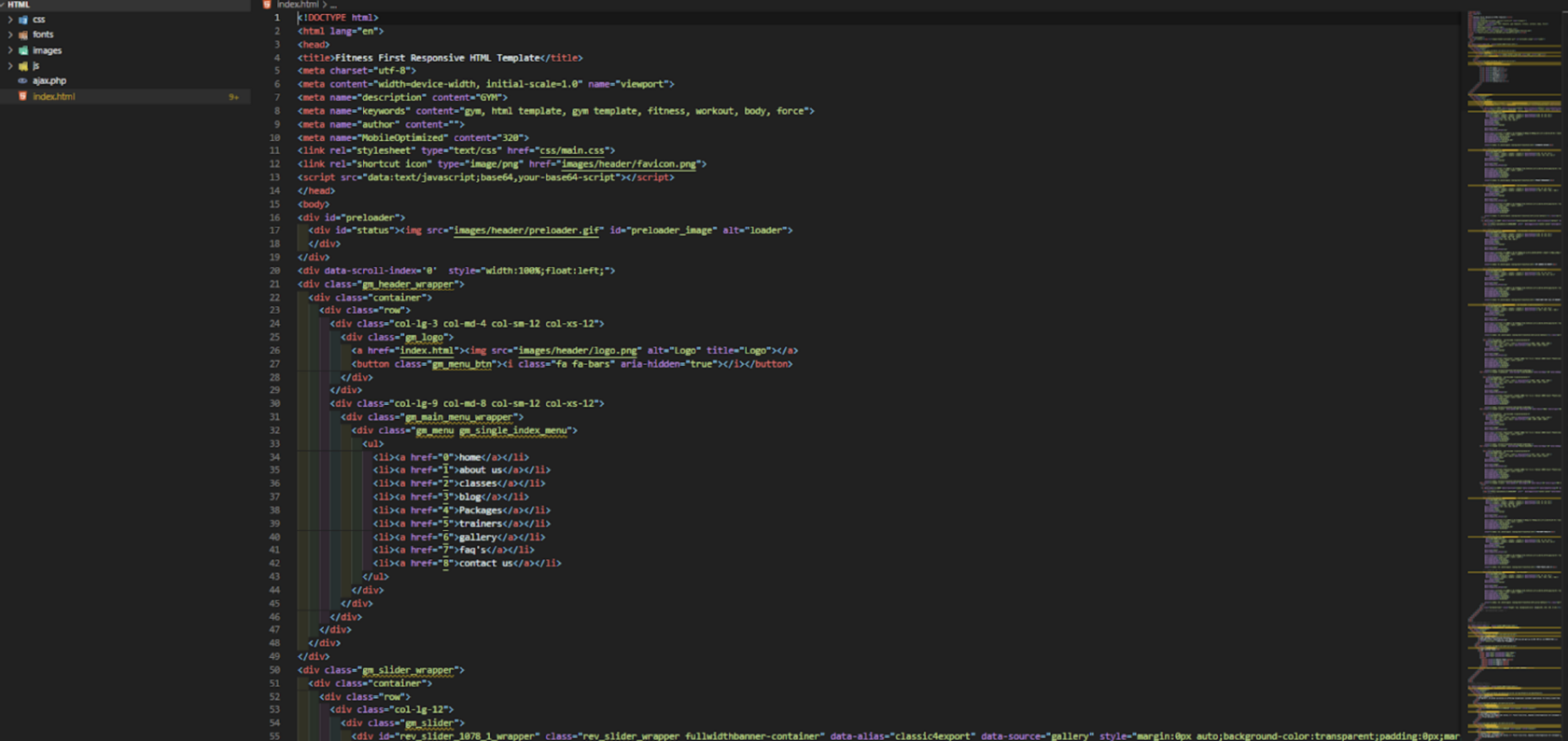The width and height of the screenshot is (1568, 741).
Task: Click the images/header/preloader.gif path
Action: (x=527, y=231)
